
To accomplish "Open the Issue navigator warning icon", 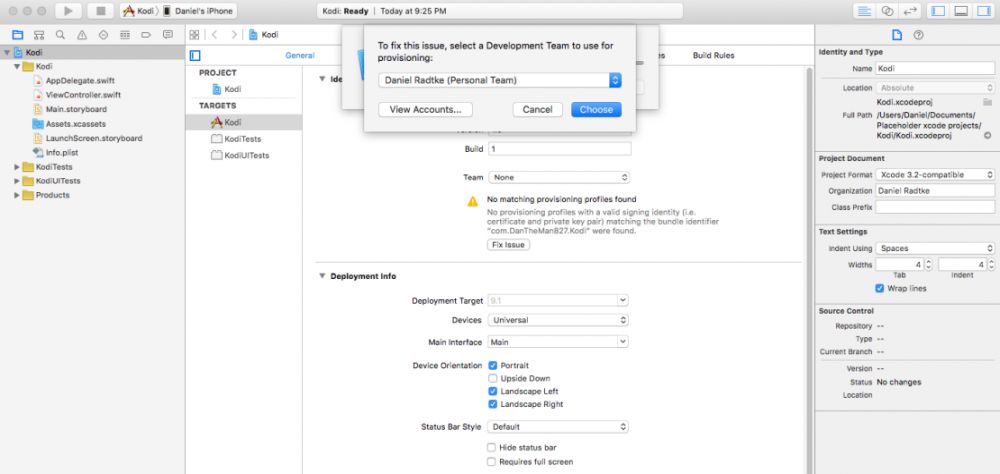I will (x=82, y=34).
